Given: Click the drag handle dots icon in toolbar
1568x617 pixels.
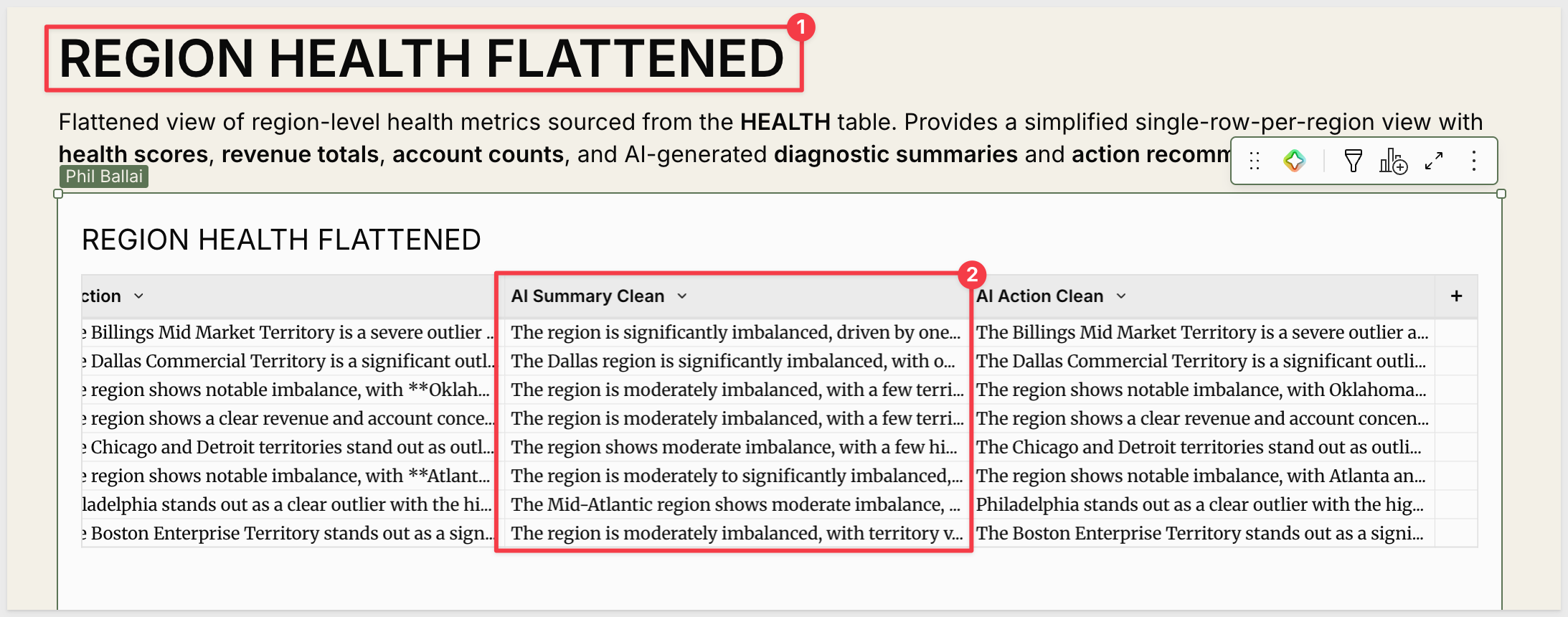Looking at the screenshot, I should pos(1254,161).
